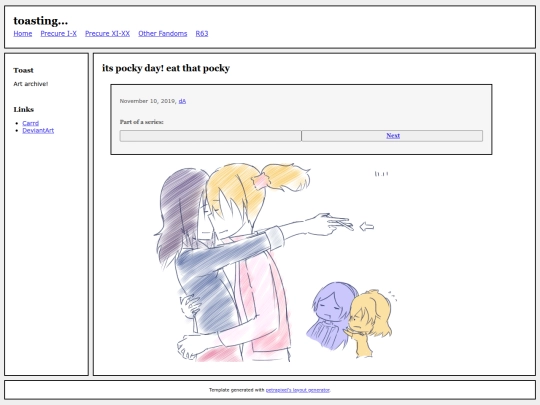Follow the dA source link beside the date

tap(182, 101)
